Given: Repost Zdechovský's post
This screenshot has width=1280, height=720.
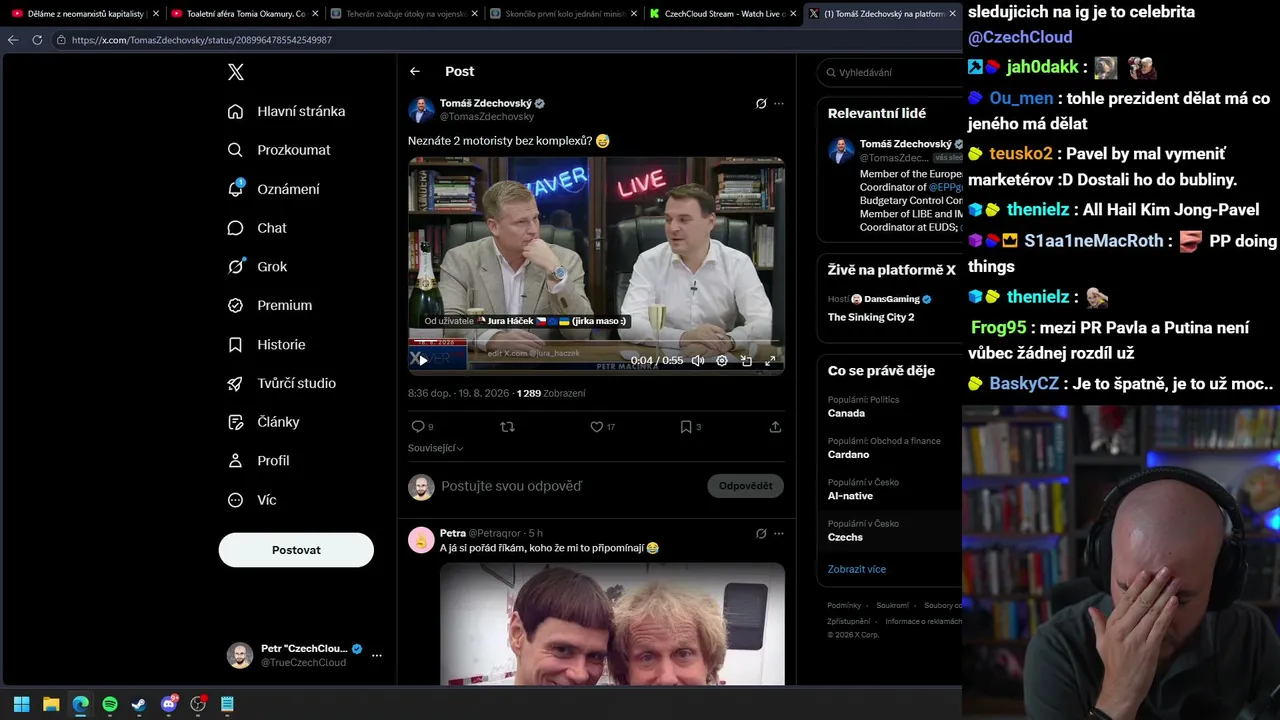Looking at the screenshot, I should pyautogui.click(x=507, y=427).
